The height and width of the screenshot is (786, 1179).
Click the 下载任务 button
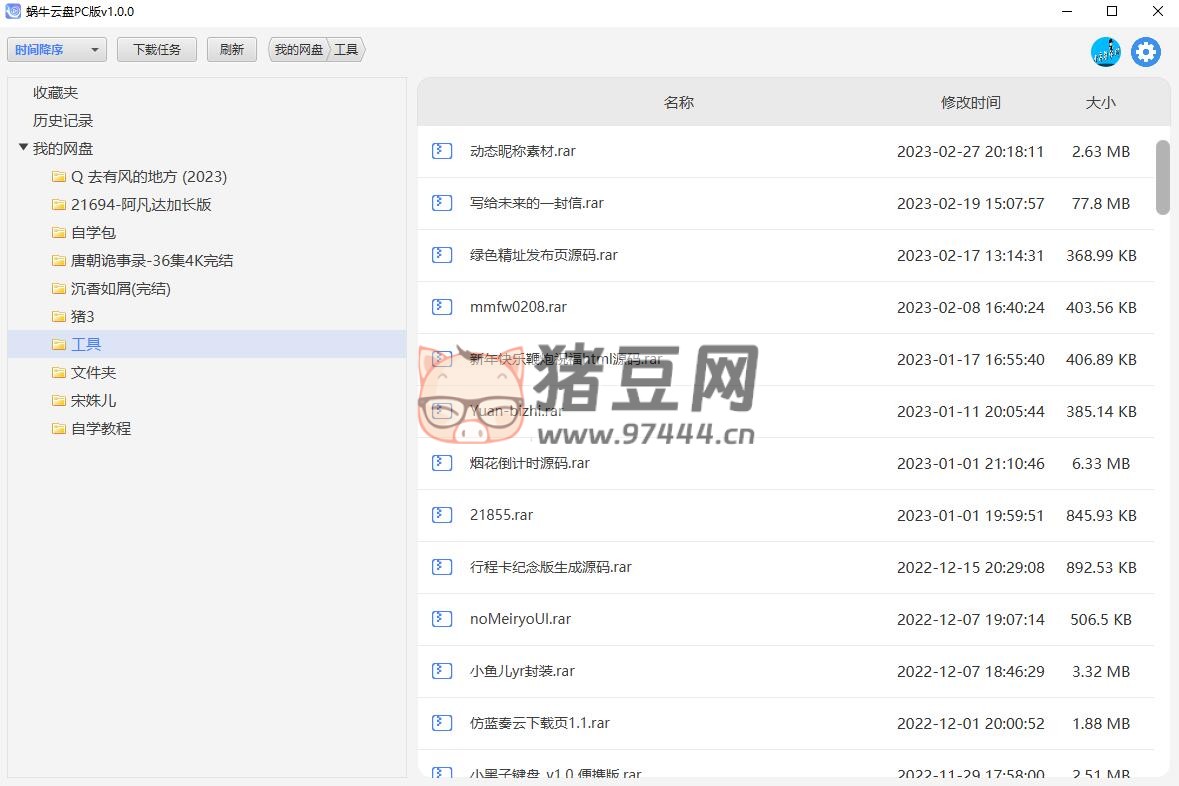pos(157,50)
